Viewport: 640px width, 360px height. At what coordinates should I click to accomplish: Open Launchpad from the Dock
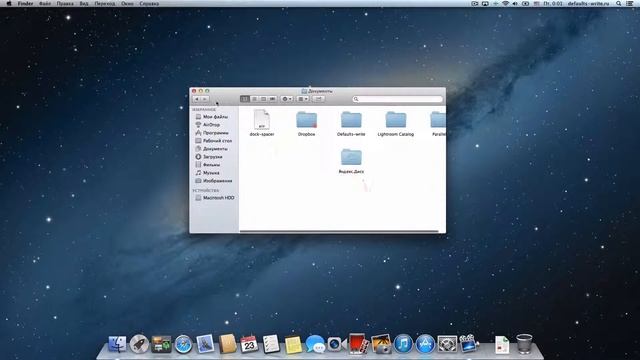point(139,344)
